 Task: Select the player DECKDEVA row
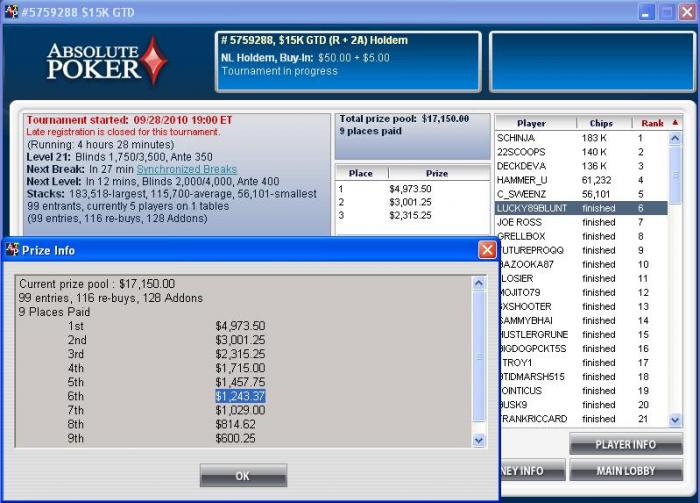tap(581, 166)
